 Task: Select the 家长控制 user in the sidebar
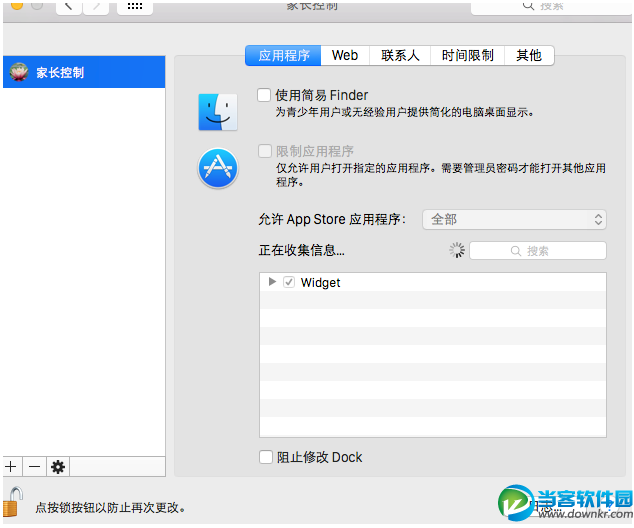84,72
